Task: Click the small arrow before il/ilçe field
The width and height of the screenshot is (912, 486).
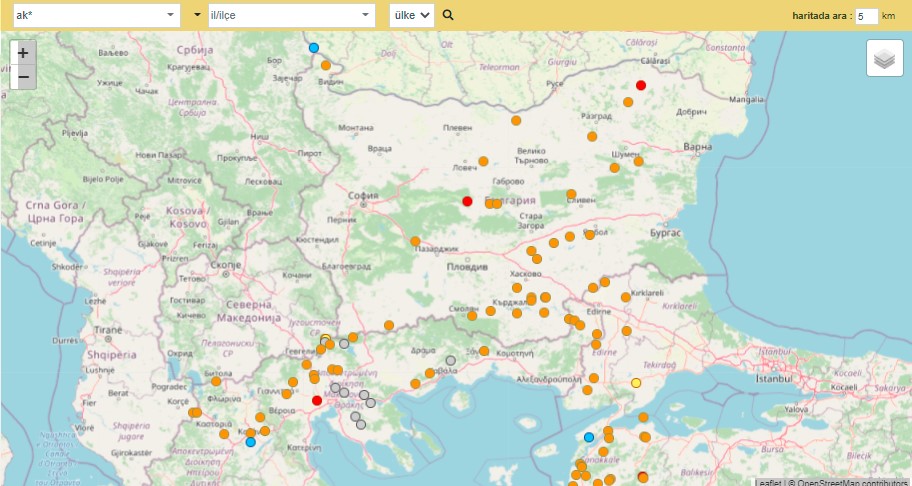Action: [197, 15]
